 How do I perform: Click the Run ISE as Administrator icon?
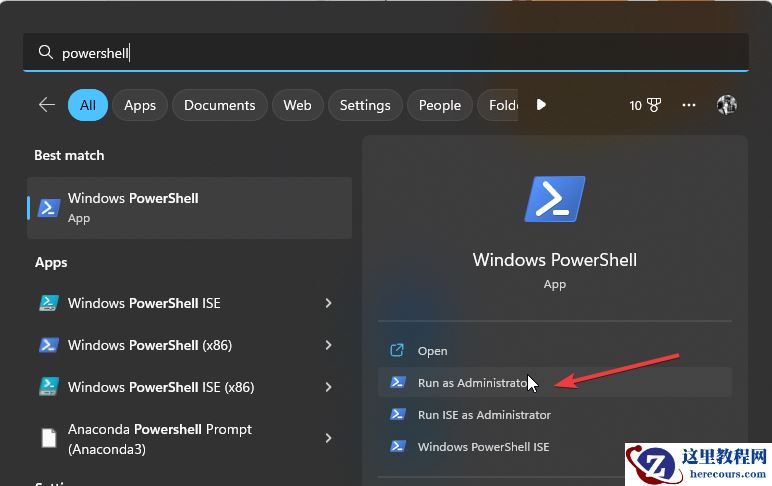[398, 414]
